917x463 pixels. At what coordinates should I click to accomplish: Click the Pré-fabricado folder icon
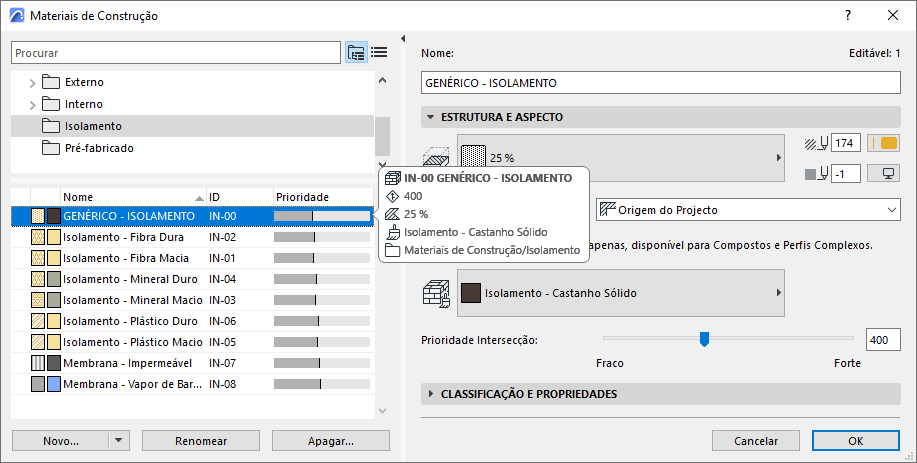pos(51,148)
